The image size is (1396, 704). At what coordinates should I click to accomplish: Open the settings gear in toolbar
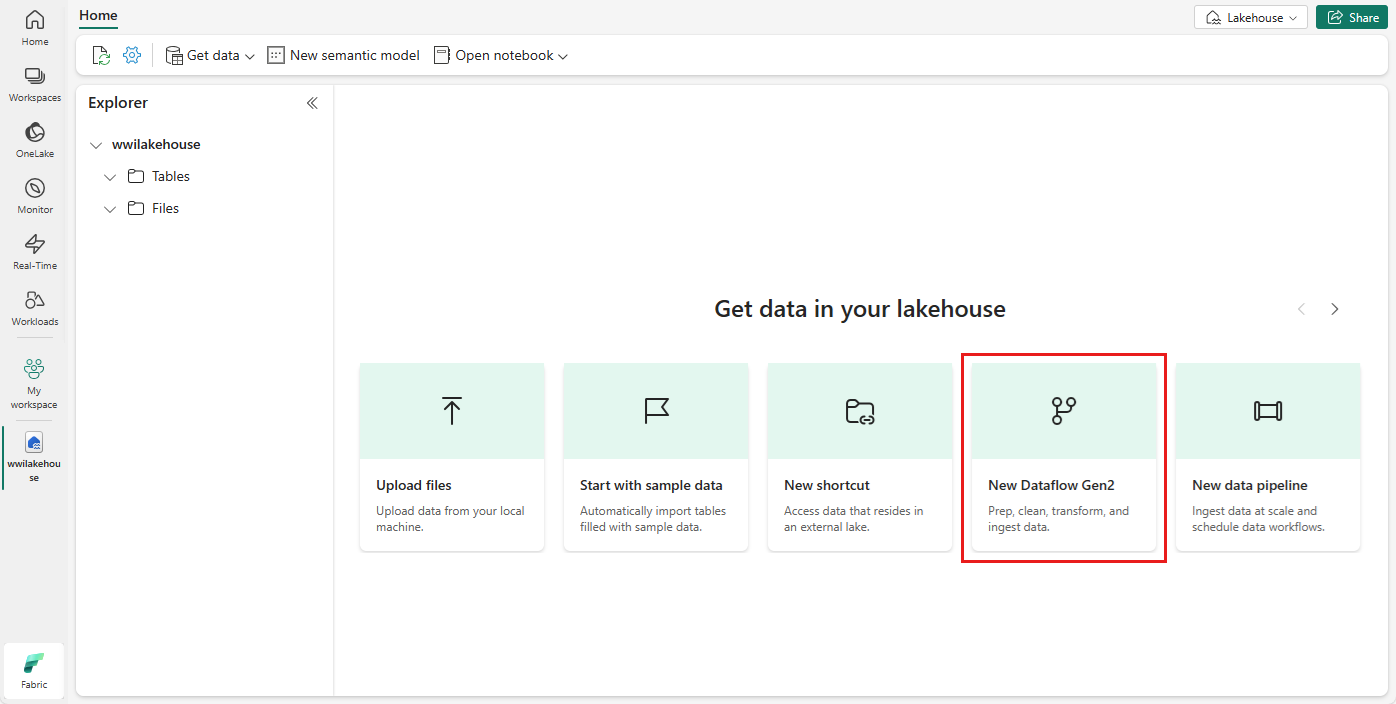point(132,55)
